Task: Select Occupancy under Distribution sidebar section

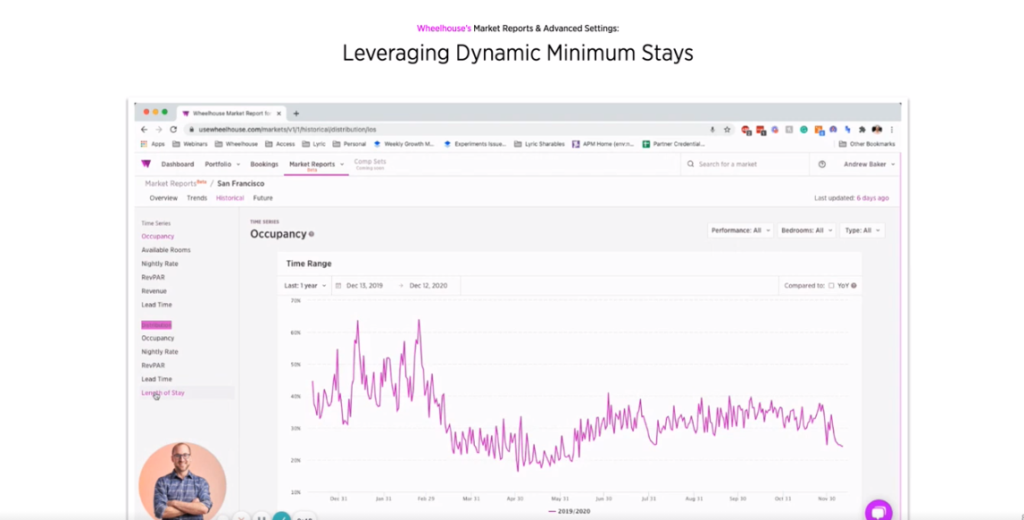Action: pos(157,338)
